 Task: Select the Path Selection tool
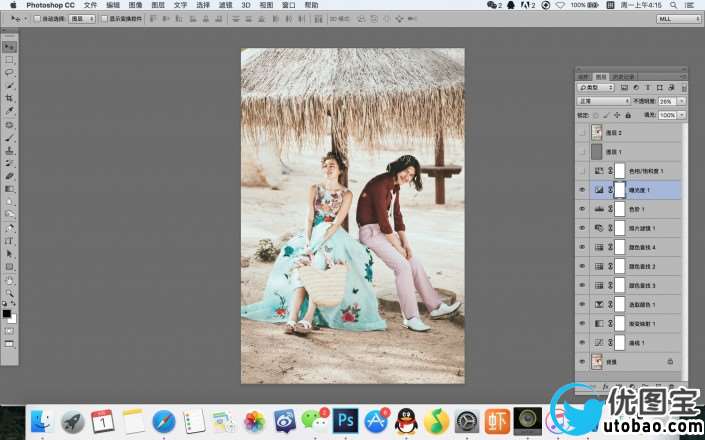tap(9, 254)
